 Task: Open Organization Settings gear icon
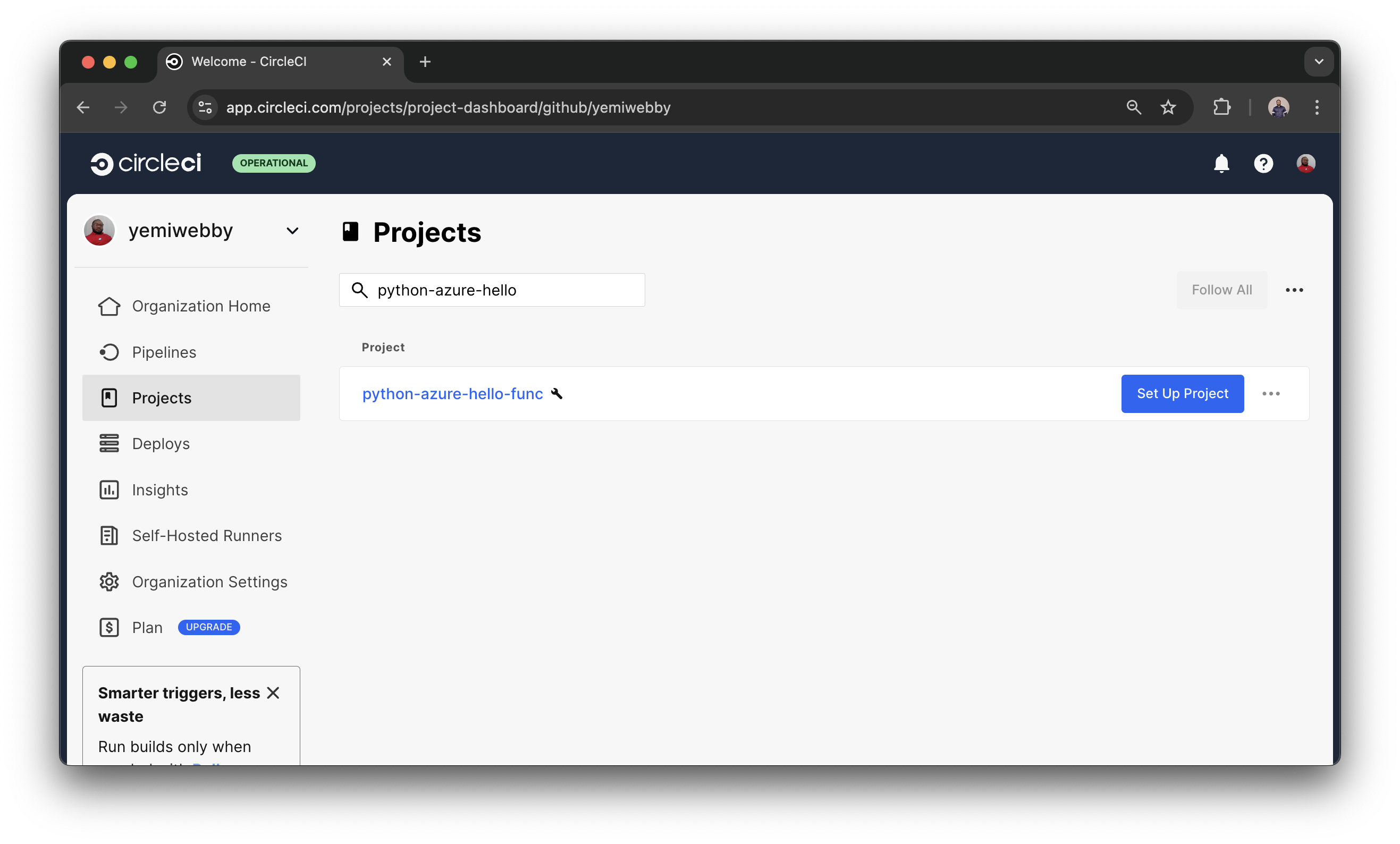coord(109,581)
